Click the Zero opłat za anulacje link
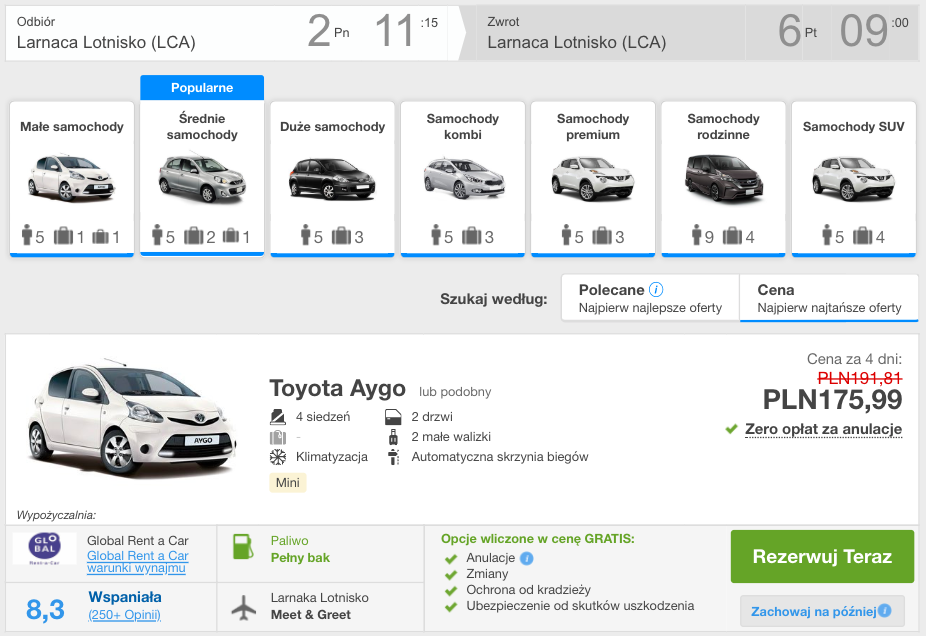This screenshot has height=636, width=926. click(823, 429)
